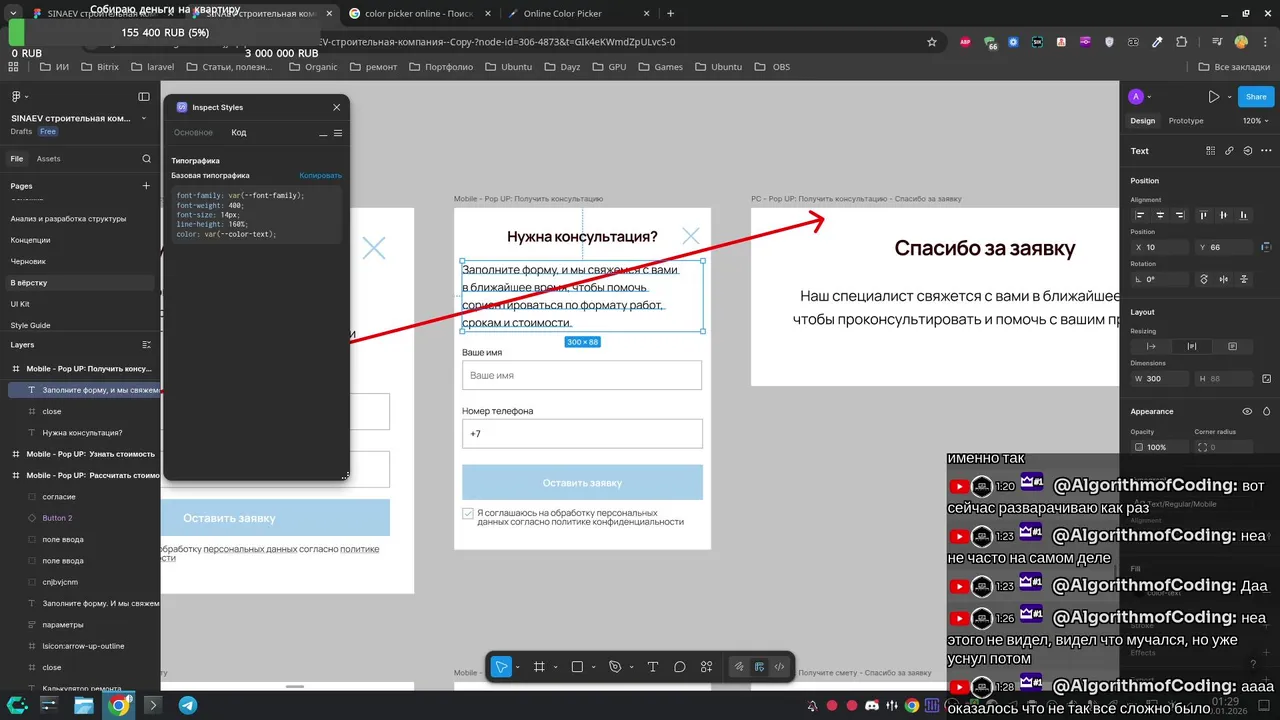The image size is (1280, 720).
Task: Align selection left
Action: coord(1141,215)
